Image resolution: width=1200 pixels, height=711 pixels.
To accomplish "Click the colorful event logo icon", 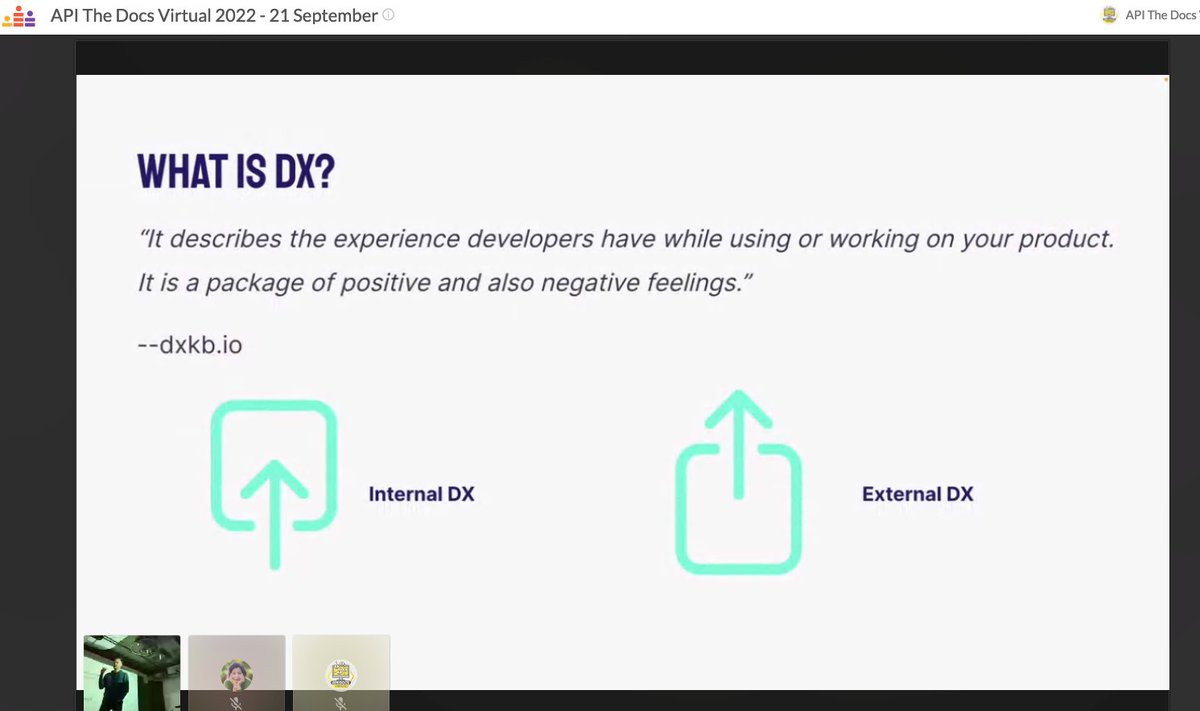I will [18, 15].
